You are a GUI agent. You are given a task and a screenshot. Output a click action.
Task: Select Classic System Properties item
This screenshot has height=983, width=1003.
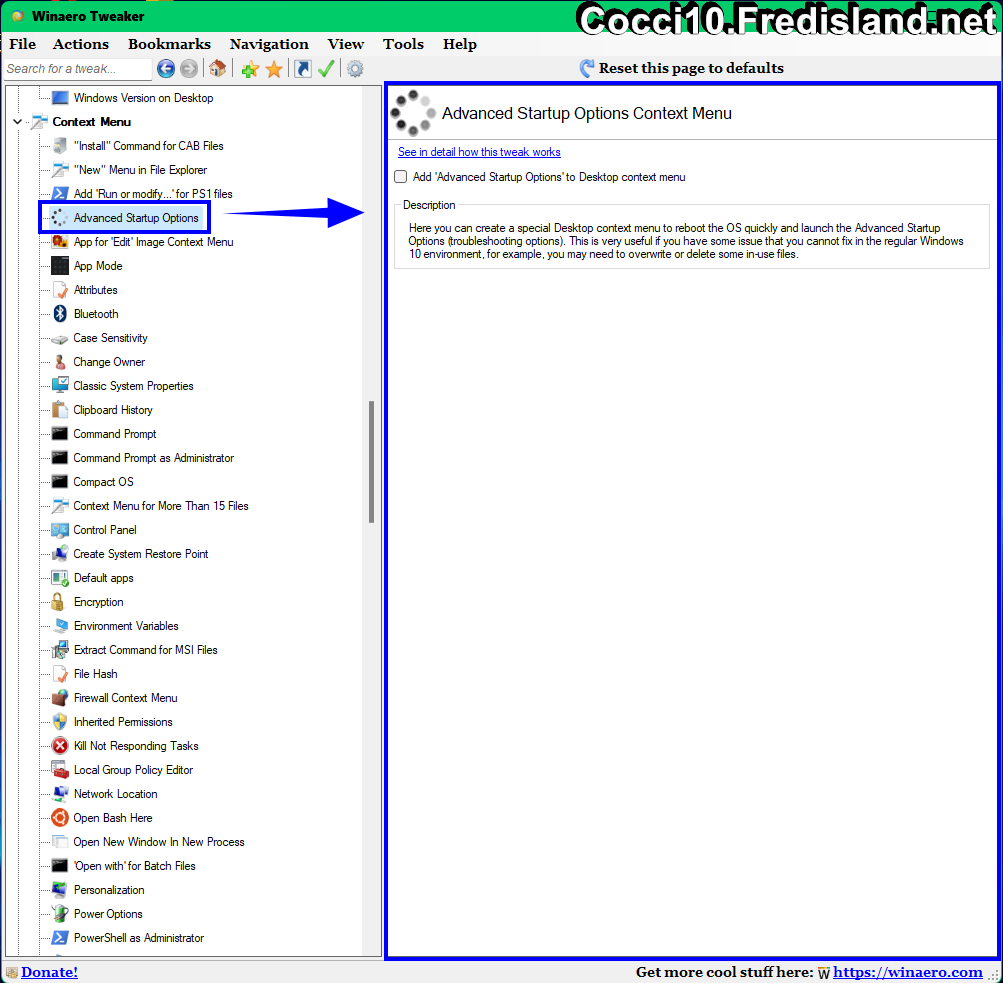133,386
